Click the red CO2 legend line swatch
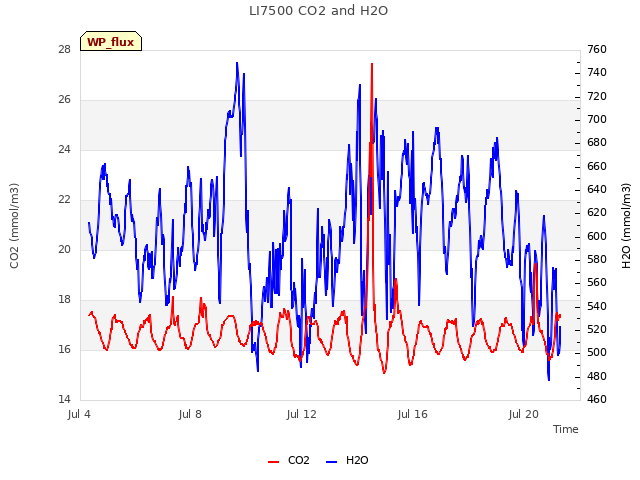 coord(273,462)
